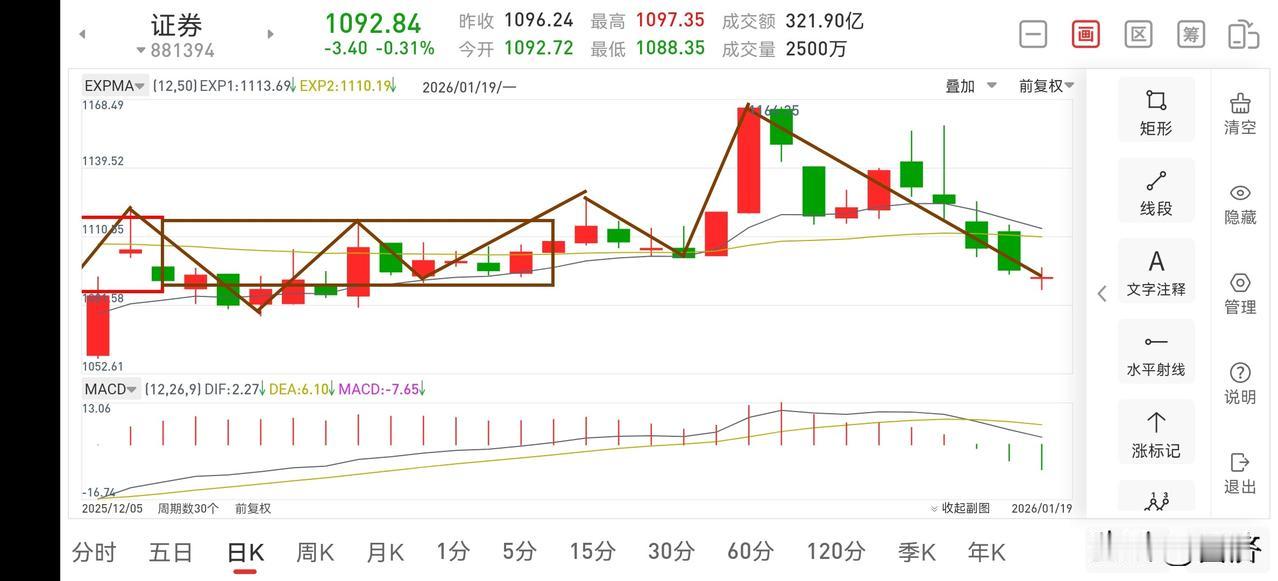Select the 15分 period tab
The width and height of the screenshot is (1278, 581).
pos(592,552)
